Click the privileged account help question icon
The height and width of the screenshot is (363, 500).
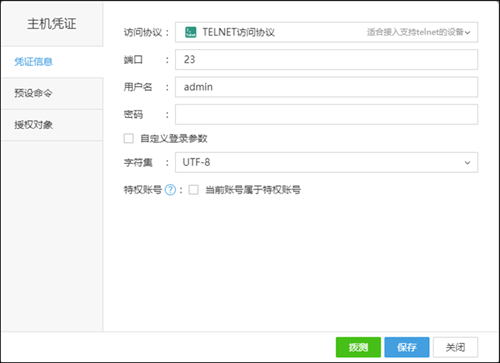click(x=170, y=190)
